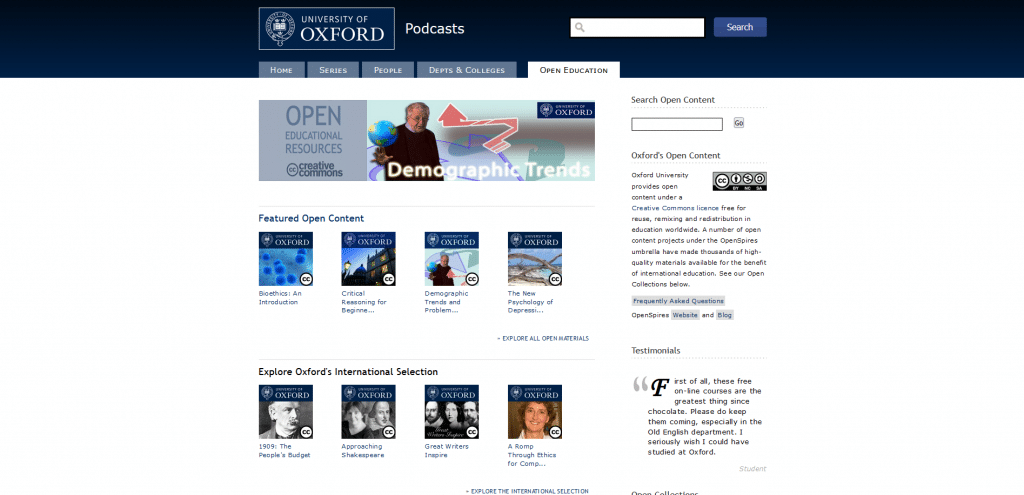Follow the Explore All Open Materials link

pyautogui.click(x=543, y=338)
